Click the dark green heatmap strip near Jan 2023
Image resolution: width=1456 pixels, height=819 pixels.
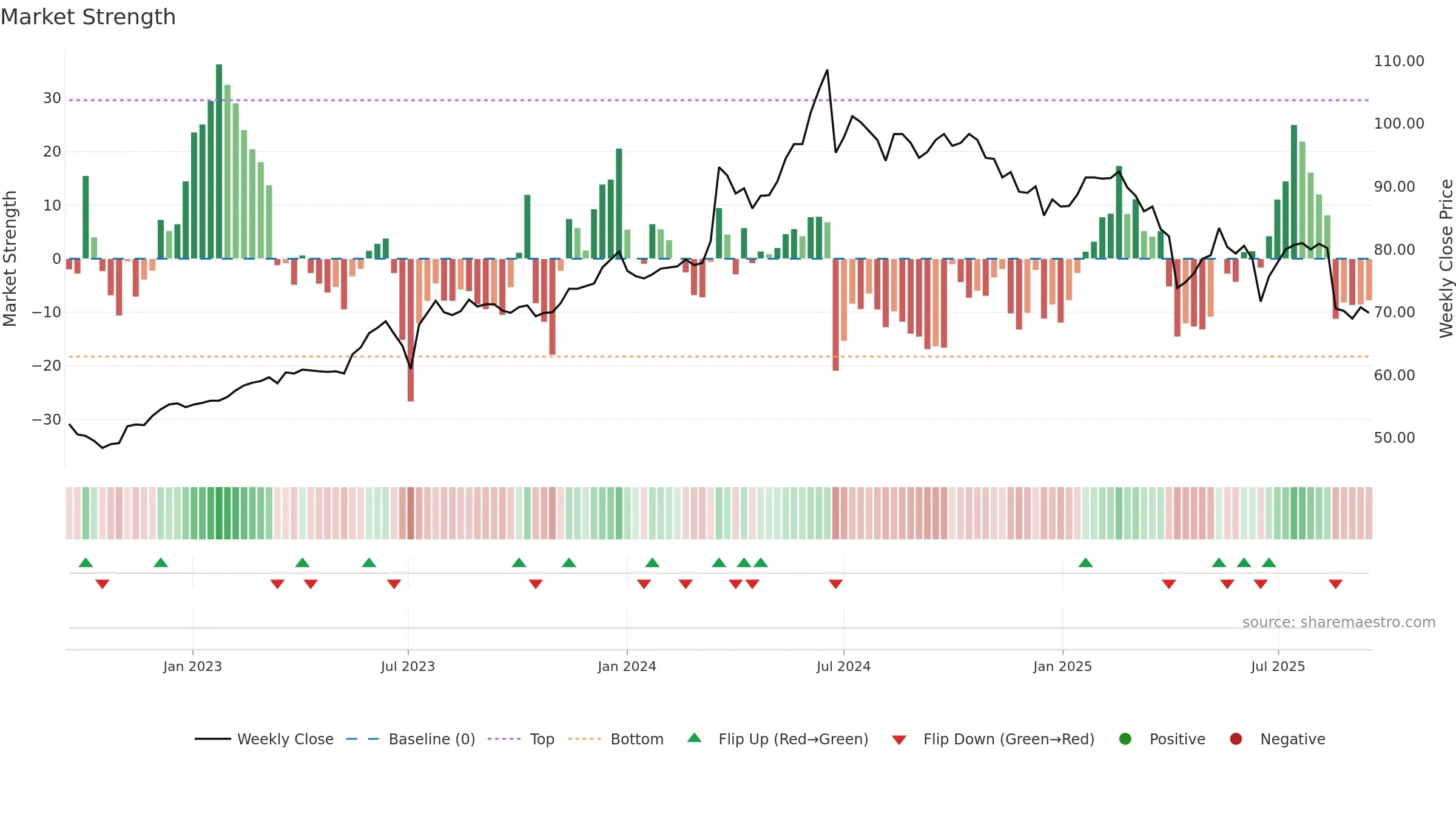[x=219, y=513]
